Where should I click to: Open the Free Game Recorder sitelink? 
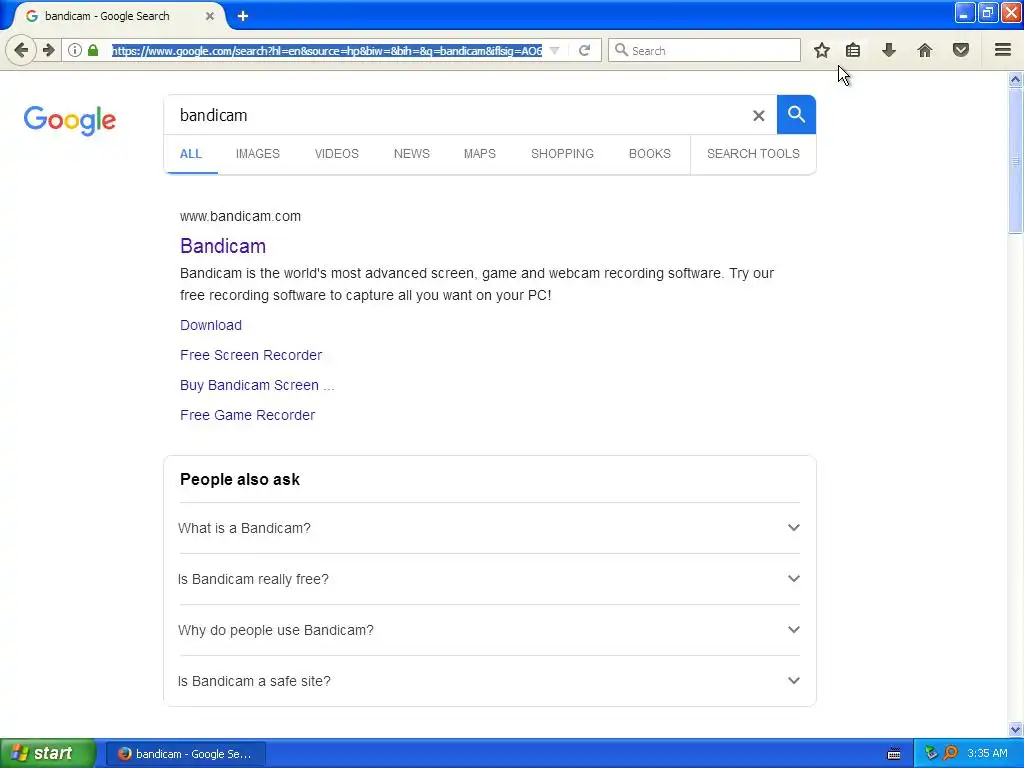pos(248,415)
